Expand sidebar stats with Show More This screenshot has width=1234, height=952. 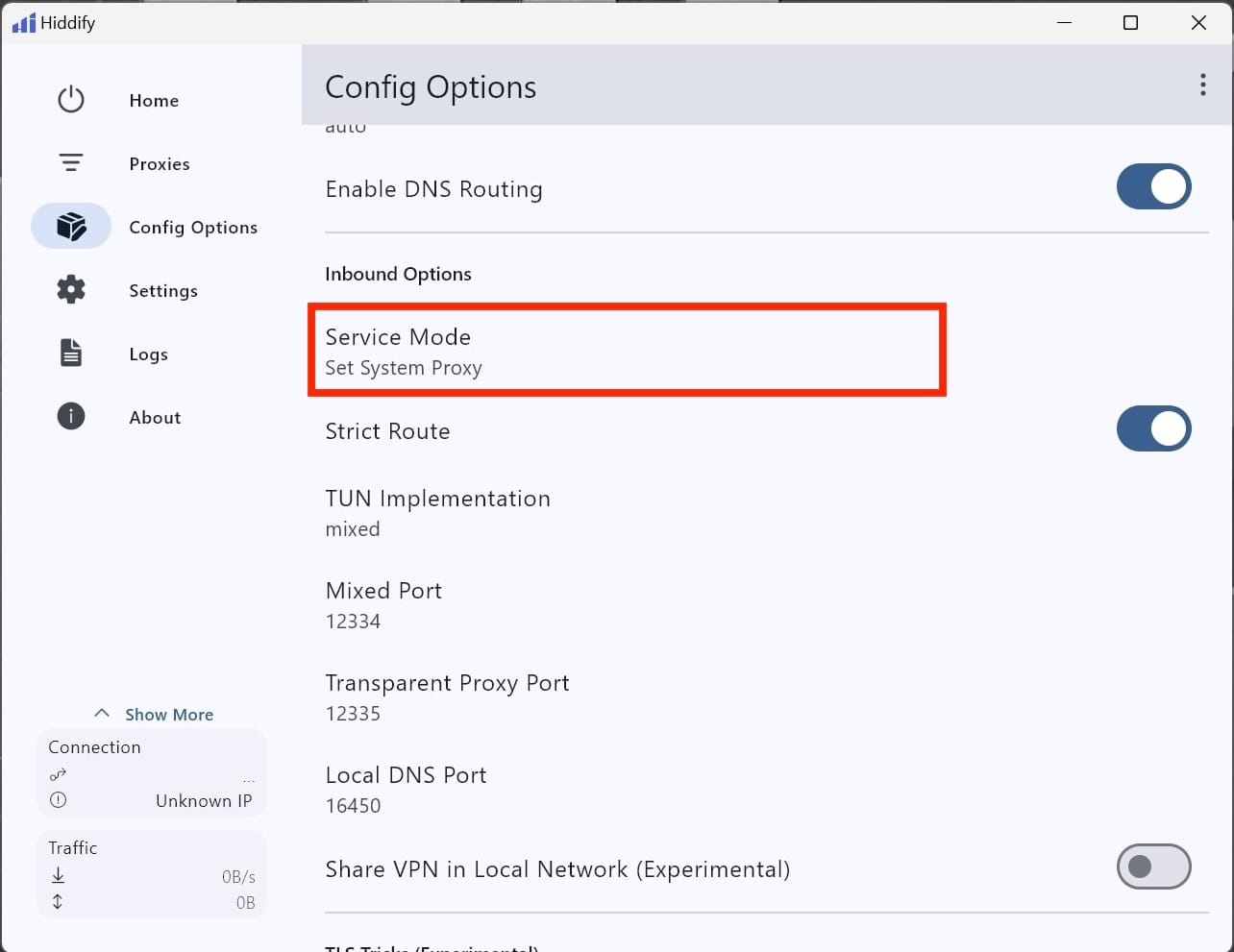point(154,715)
